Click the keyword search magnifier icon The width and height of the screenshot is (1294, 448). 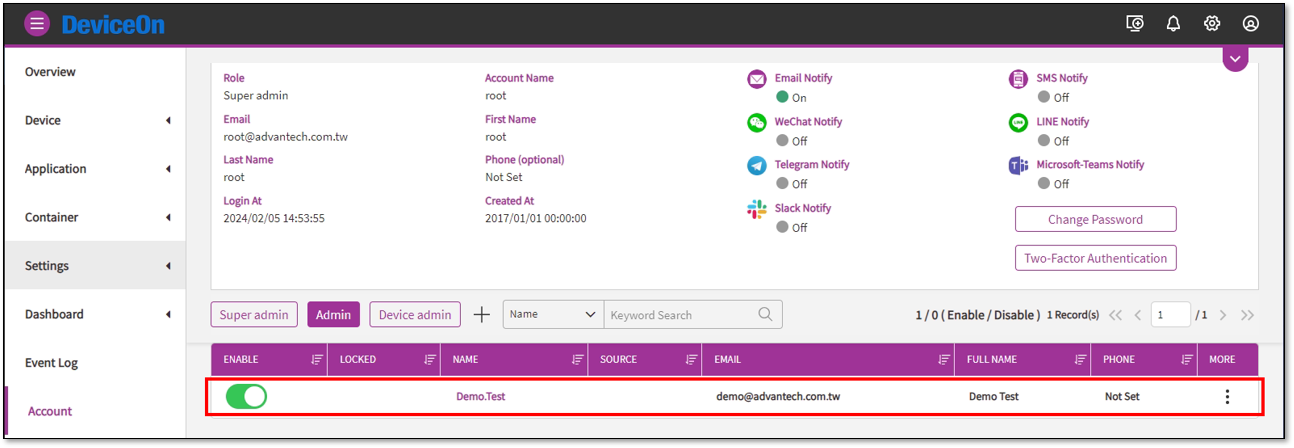(766, 314)
